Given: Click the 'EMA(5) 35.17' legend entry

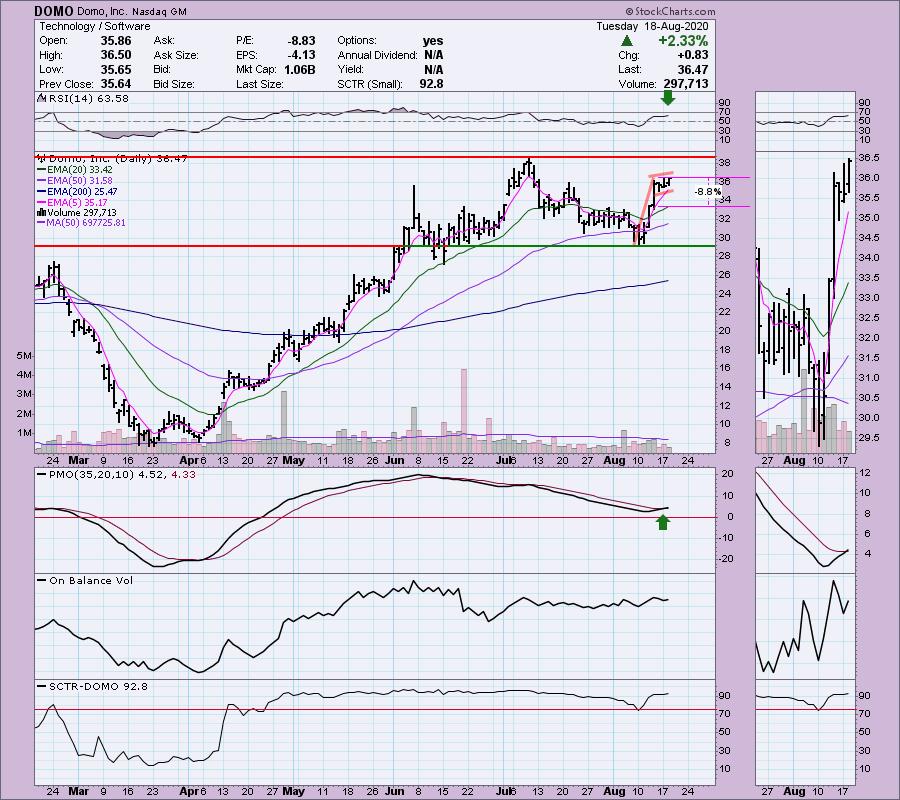Looking at the screenshot, I should (x=77, y=203).
